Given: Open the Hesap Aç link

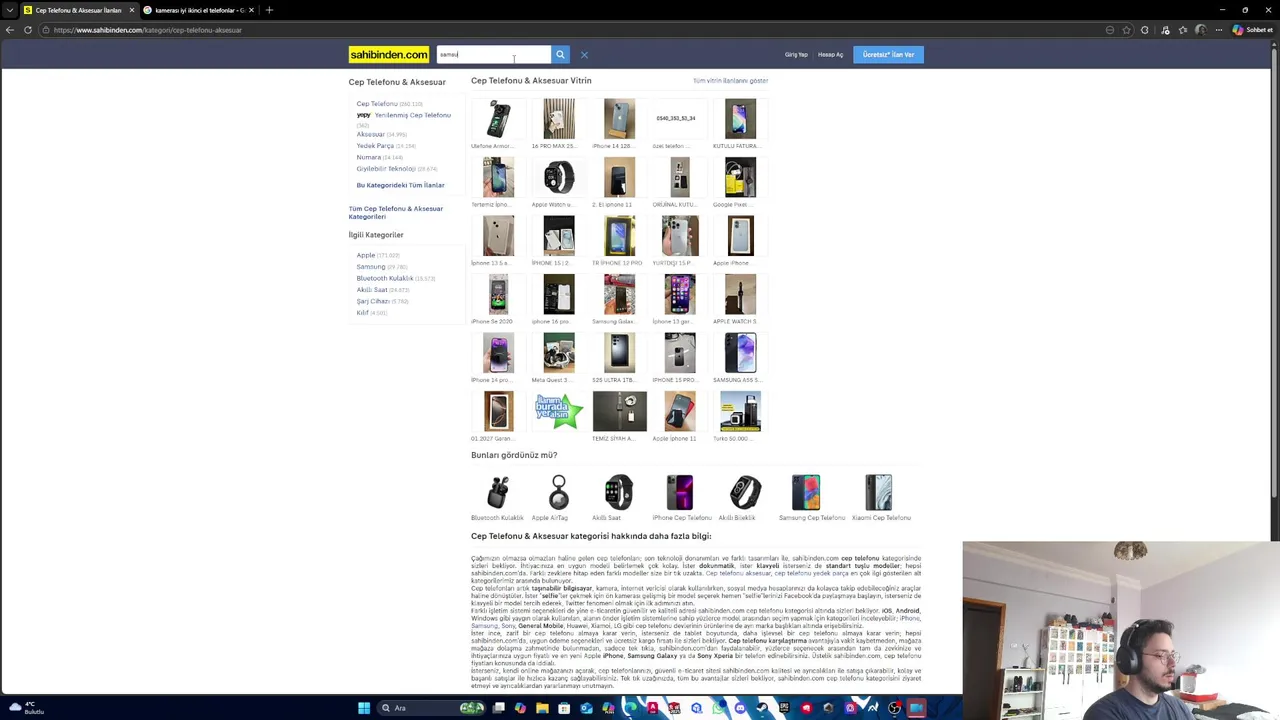Looking at the screenshot, I should 831,55.
